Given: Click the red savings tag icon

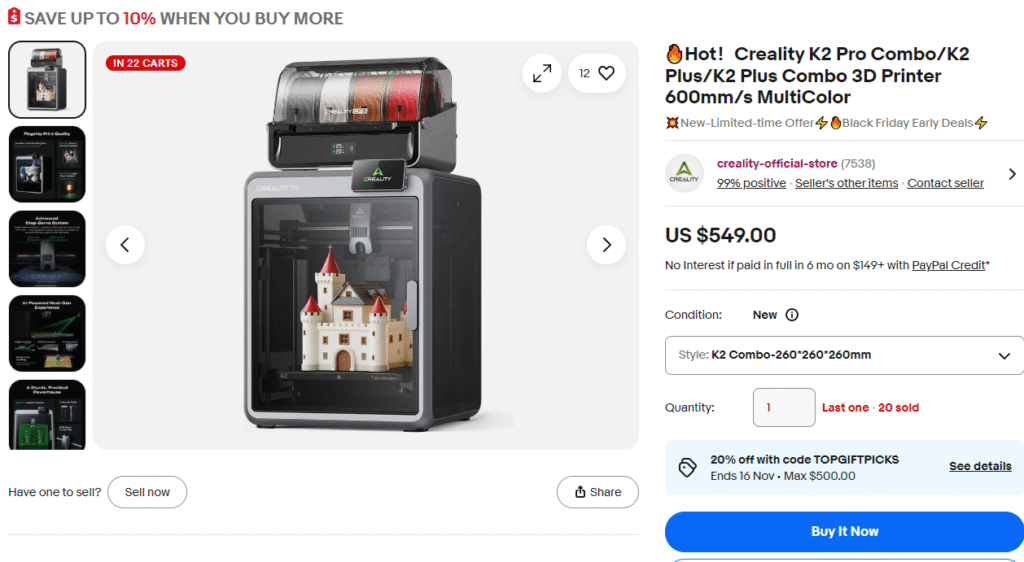Looking at the screenshot, I should [14, 18].
